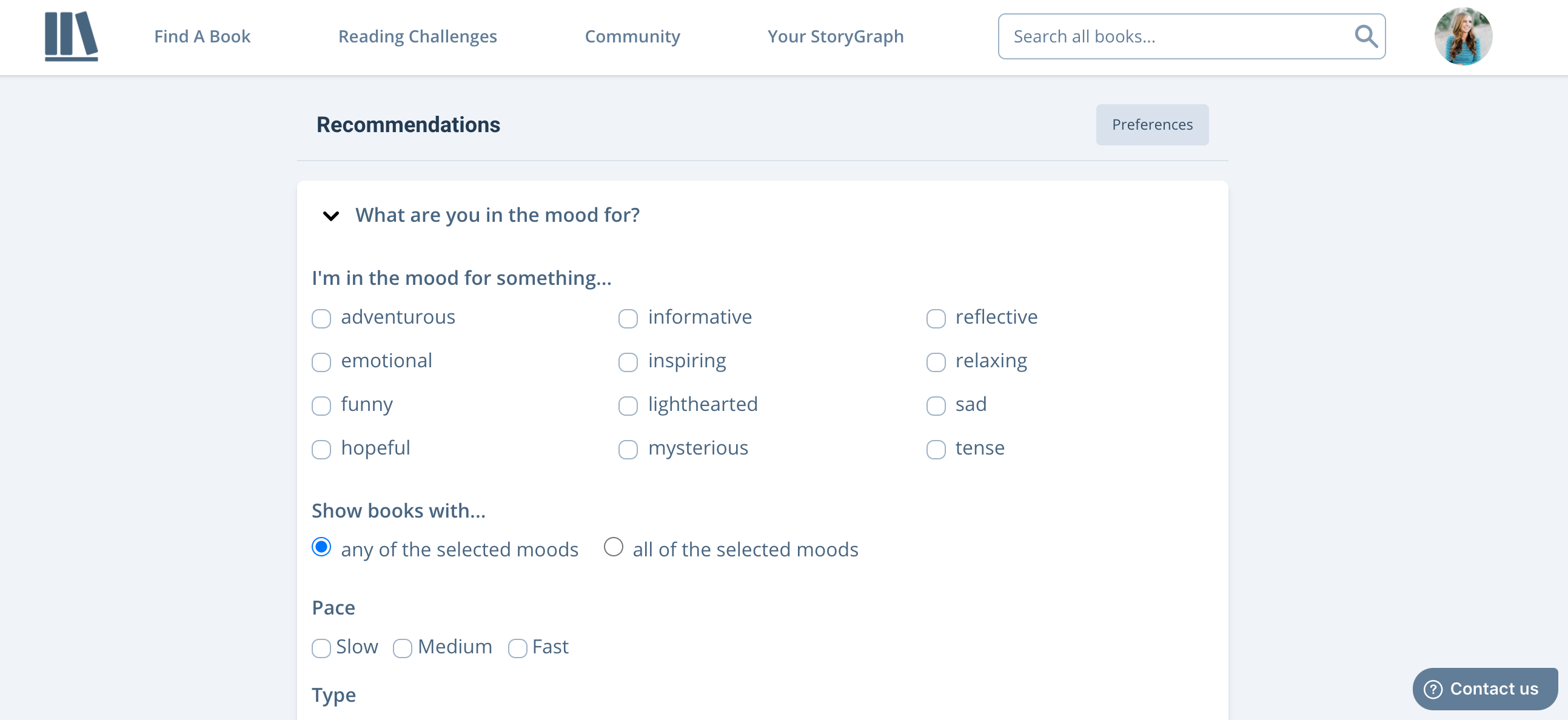This screenshot has width=1568, height=720.
Task: Click the search magnifier icon
Action: (1365, 36)
